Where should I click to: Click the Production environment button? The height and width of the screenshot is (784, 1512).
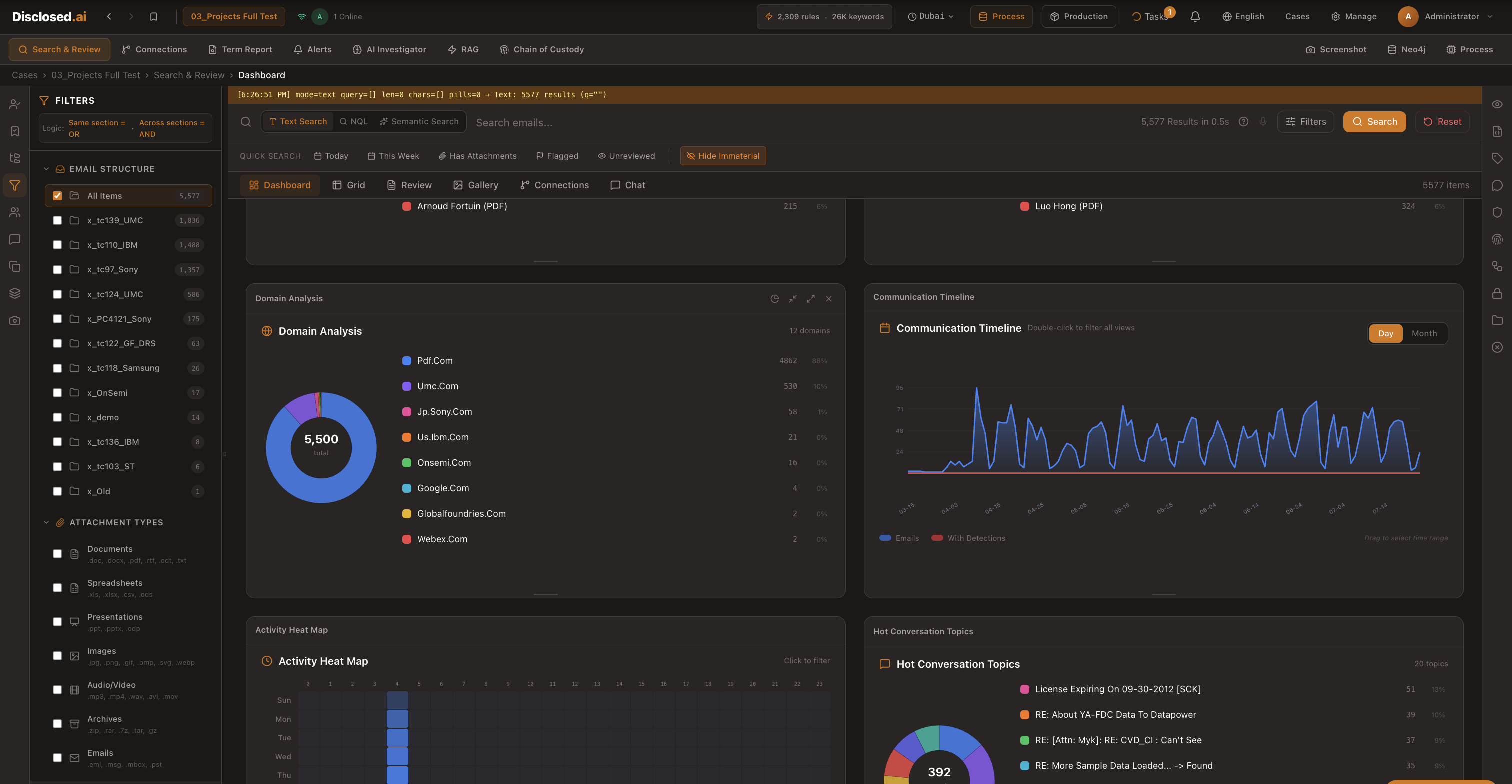pyautogui.click(x=1079, y=16)
